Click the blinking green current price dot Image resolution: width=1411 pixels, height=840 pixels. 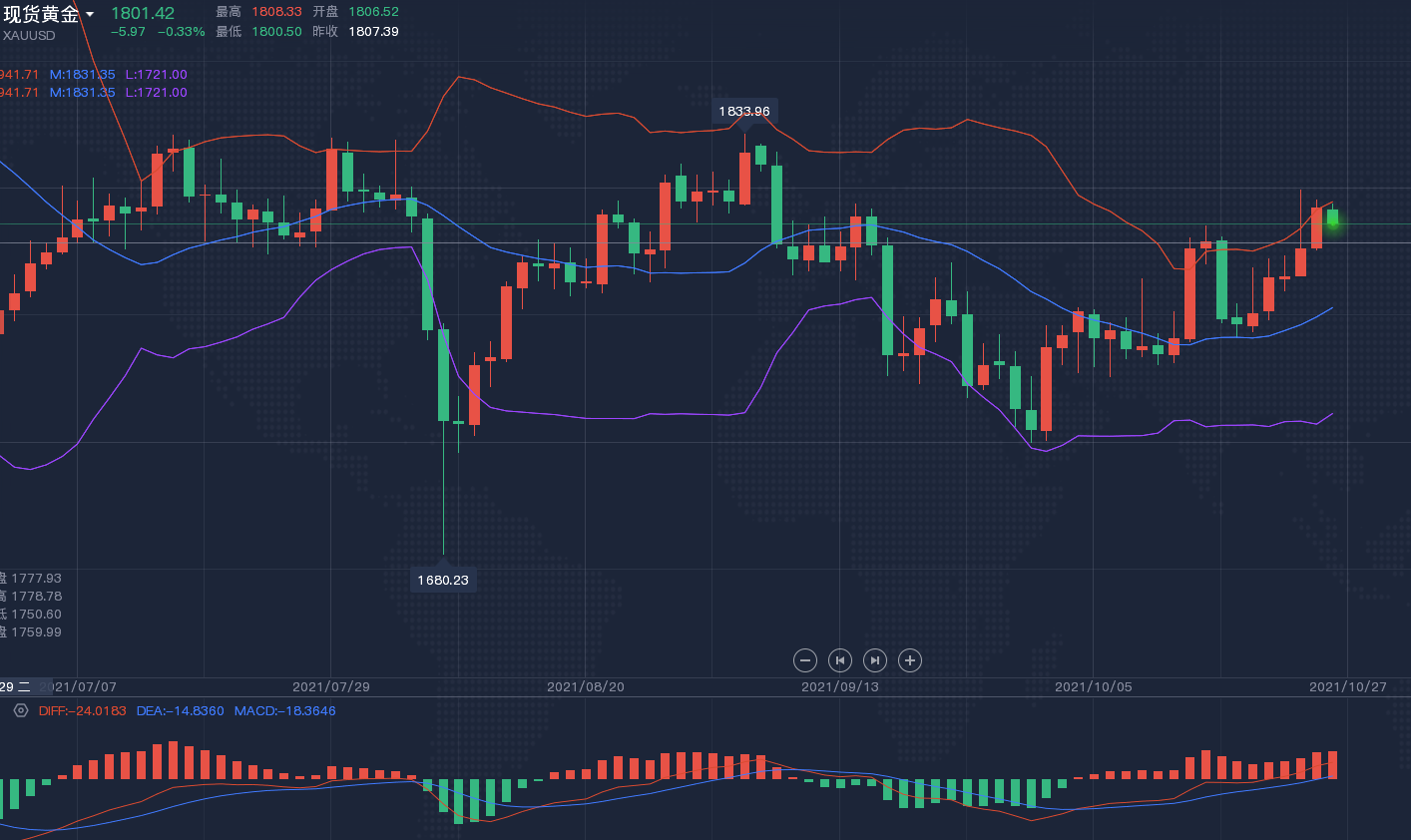click(x=1332, y=221)
